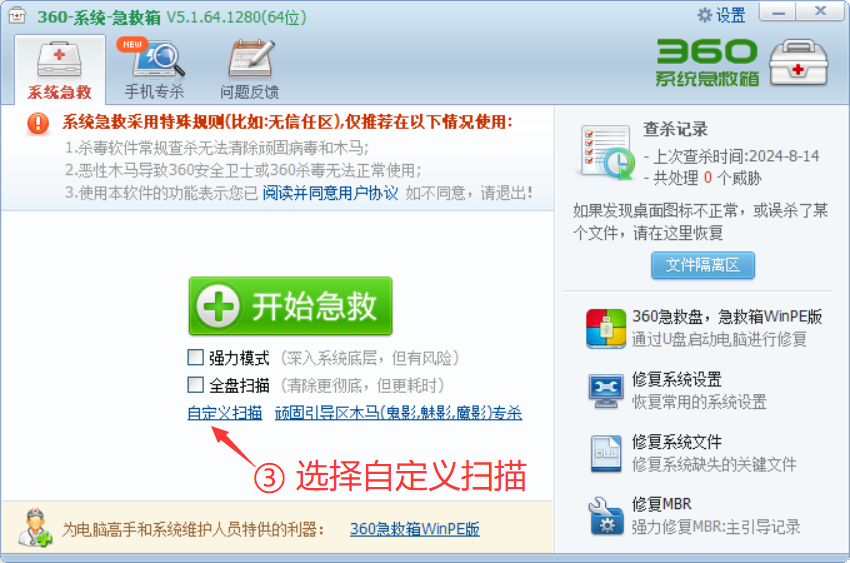Click the 360急救盘 USB icon
The image size is (850, 563).
(x=606, y=328)
